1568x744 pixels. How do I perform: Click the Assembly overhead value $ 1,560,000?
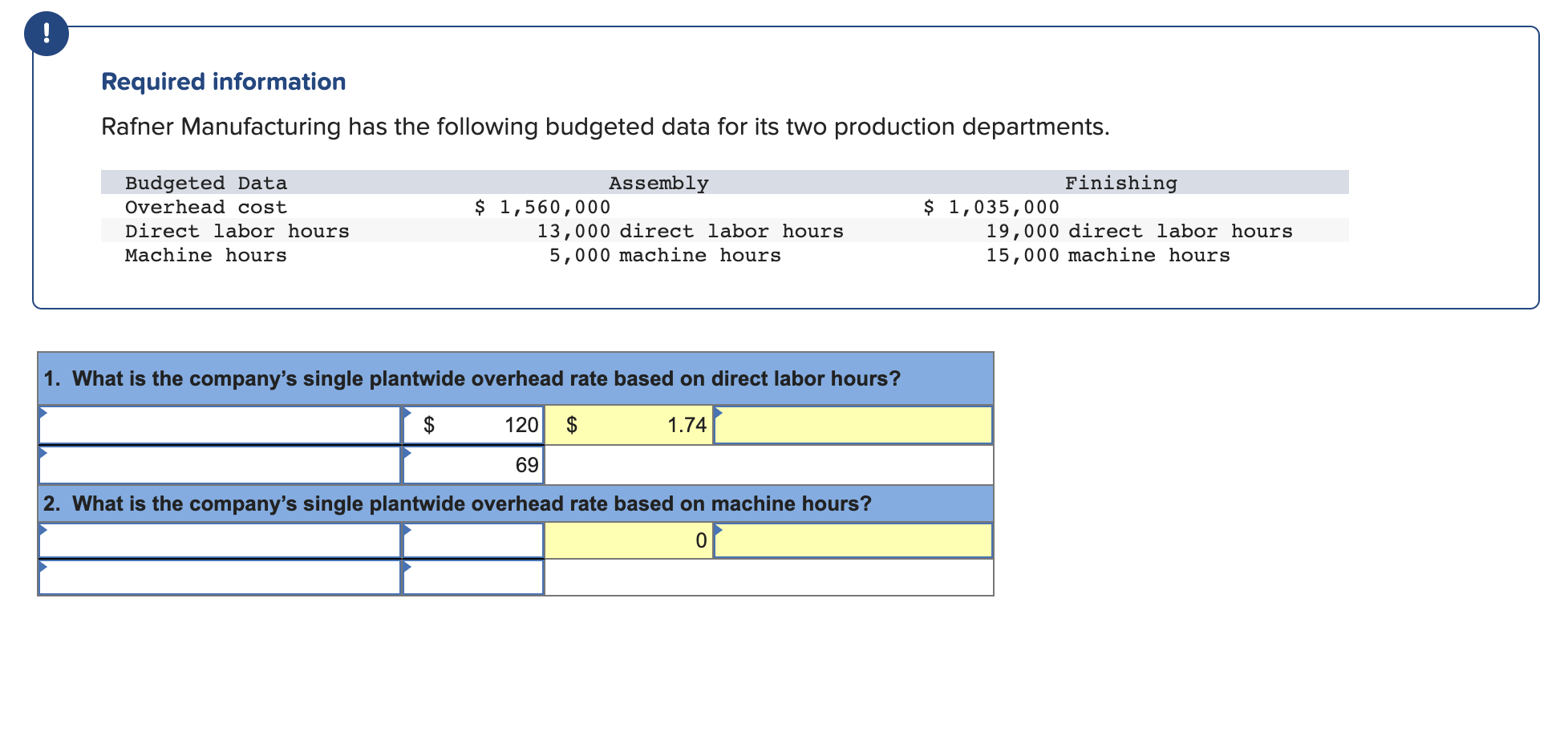coord(543,207)
